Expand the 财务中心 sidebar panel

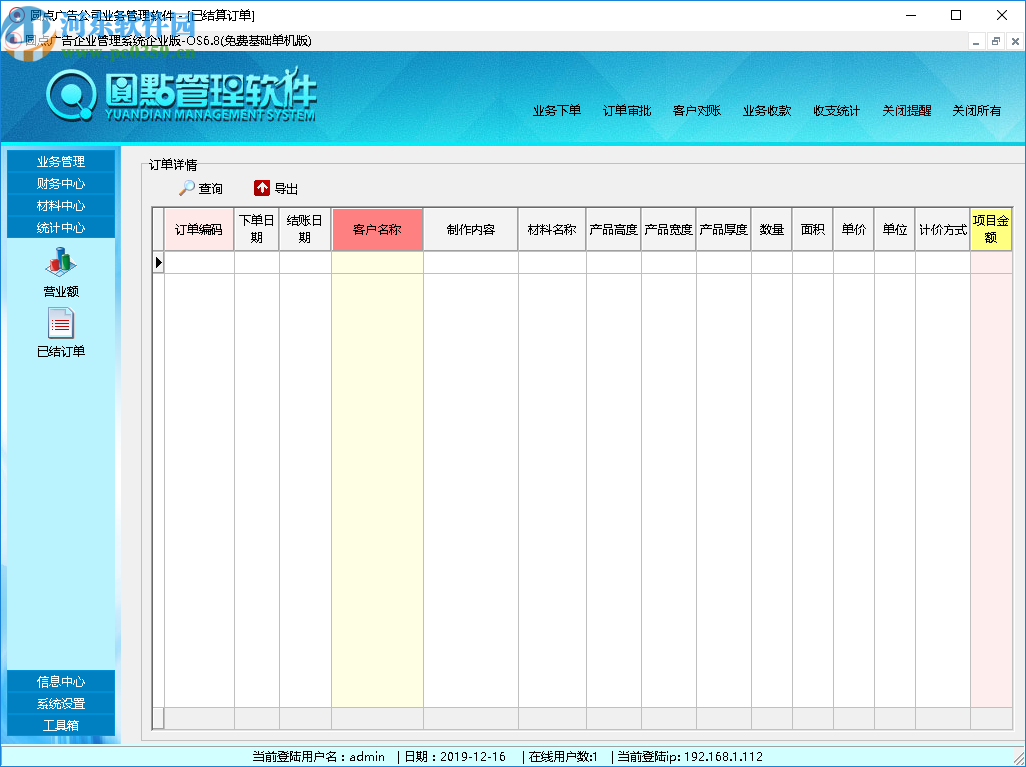62,183
